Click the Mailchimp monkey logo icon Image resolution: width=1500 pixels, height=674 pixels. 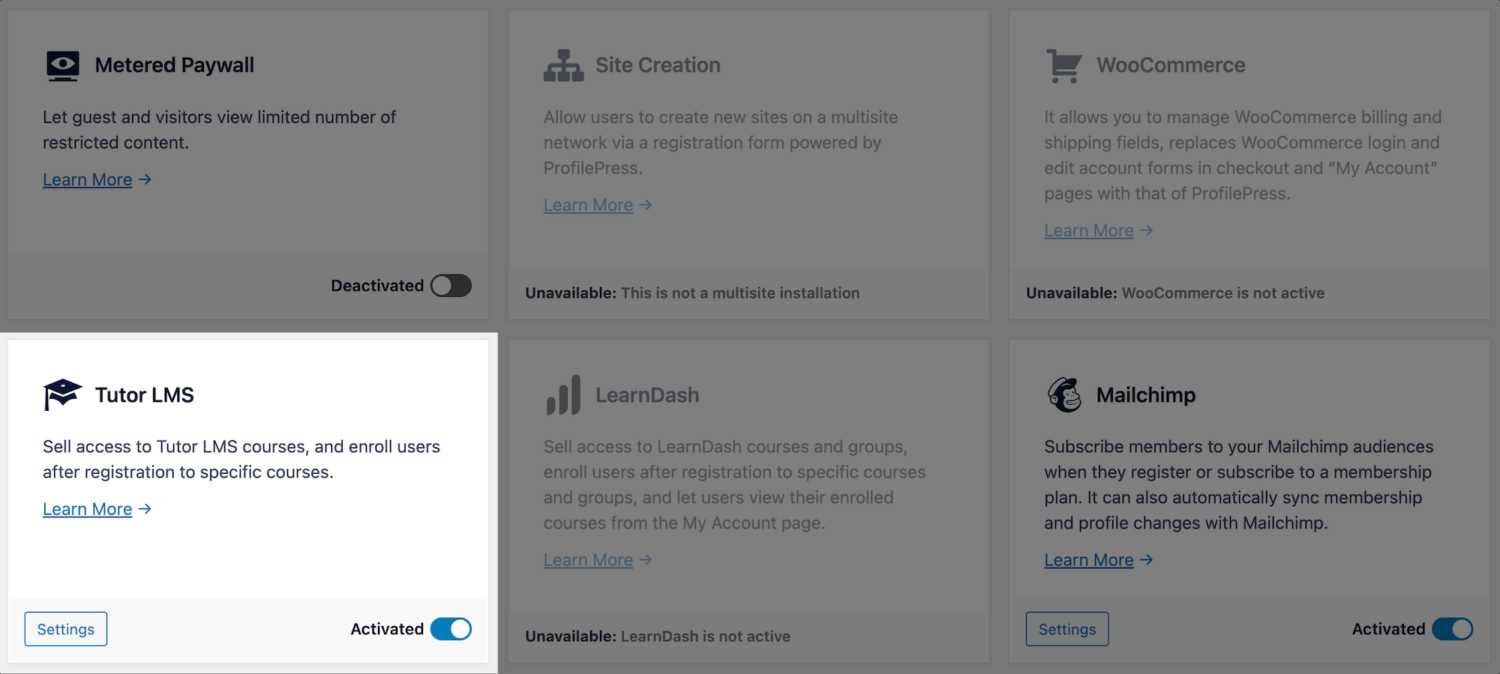pyautogui.click(x=1064, y=395)
